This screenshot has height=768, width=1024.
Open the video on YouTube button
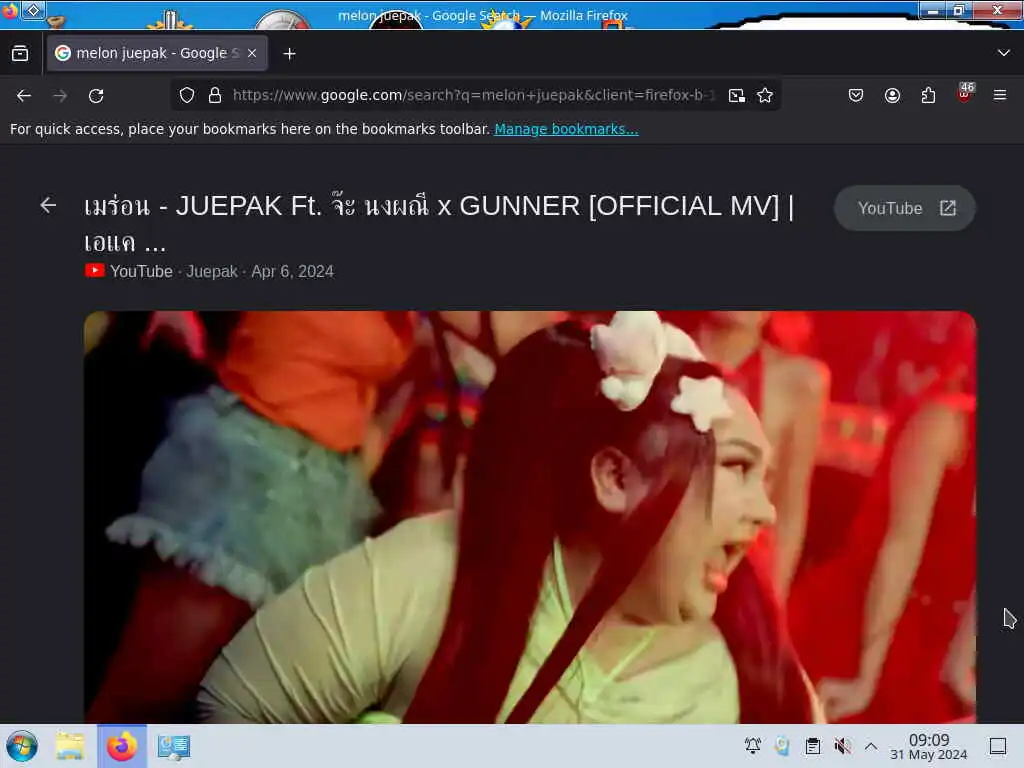coord(905,208)
